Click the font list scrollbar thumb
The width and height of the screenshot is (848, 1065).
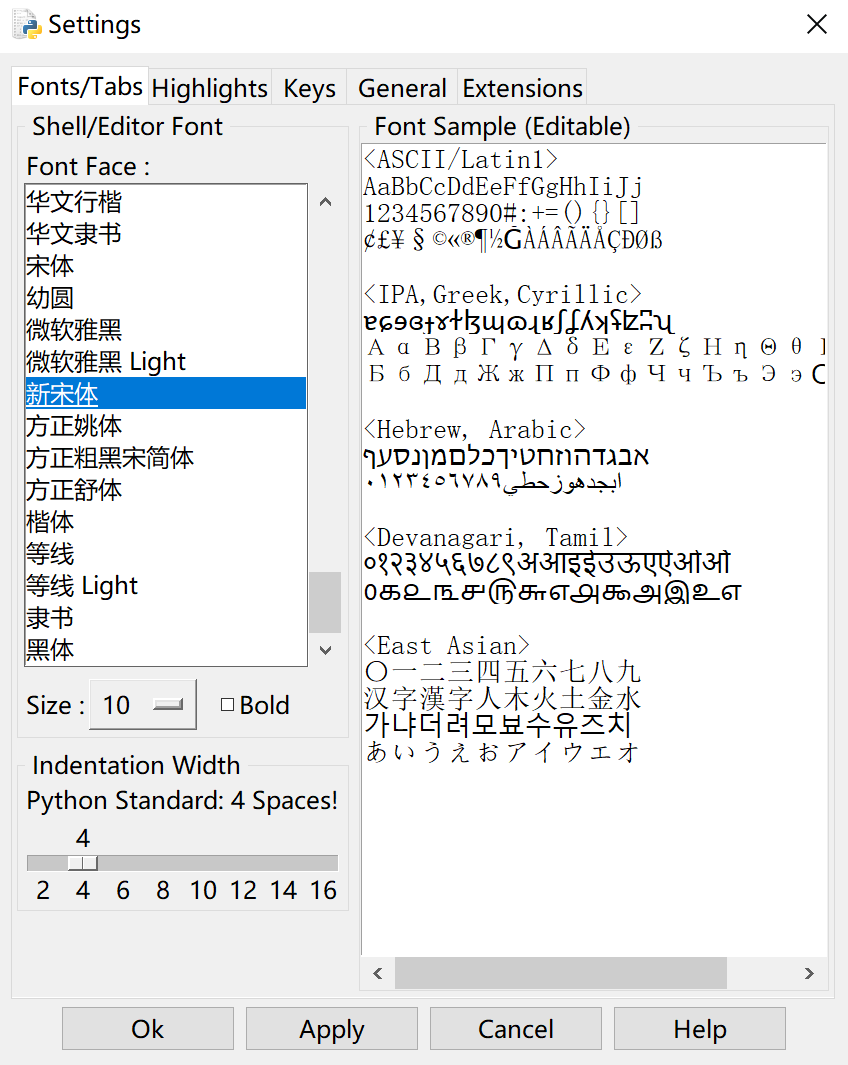point(325,602)
